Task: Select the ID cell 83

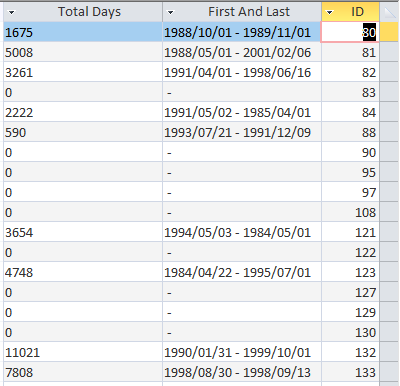Action: pyautogui.click(x=350, y=92)
